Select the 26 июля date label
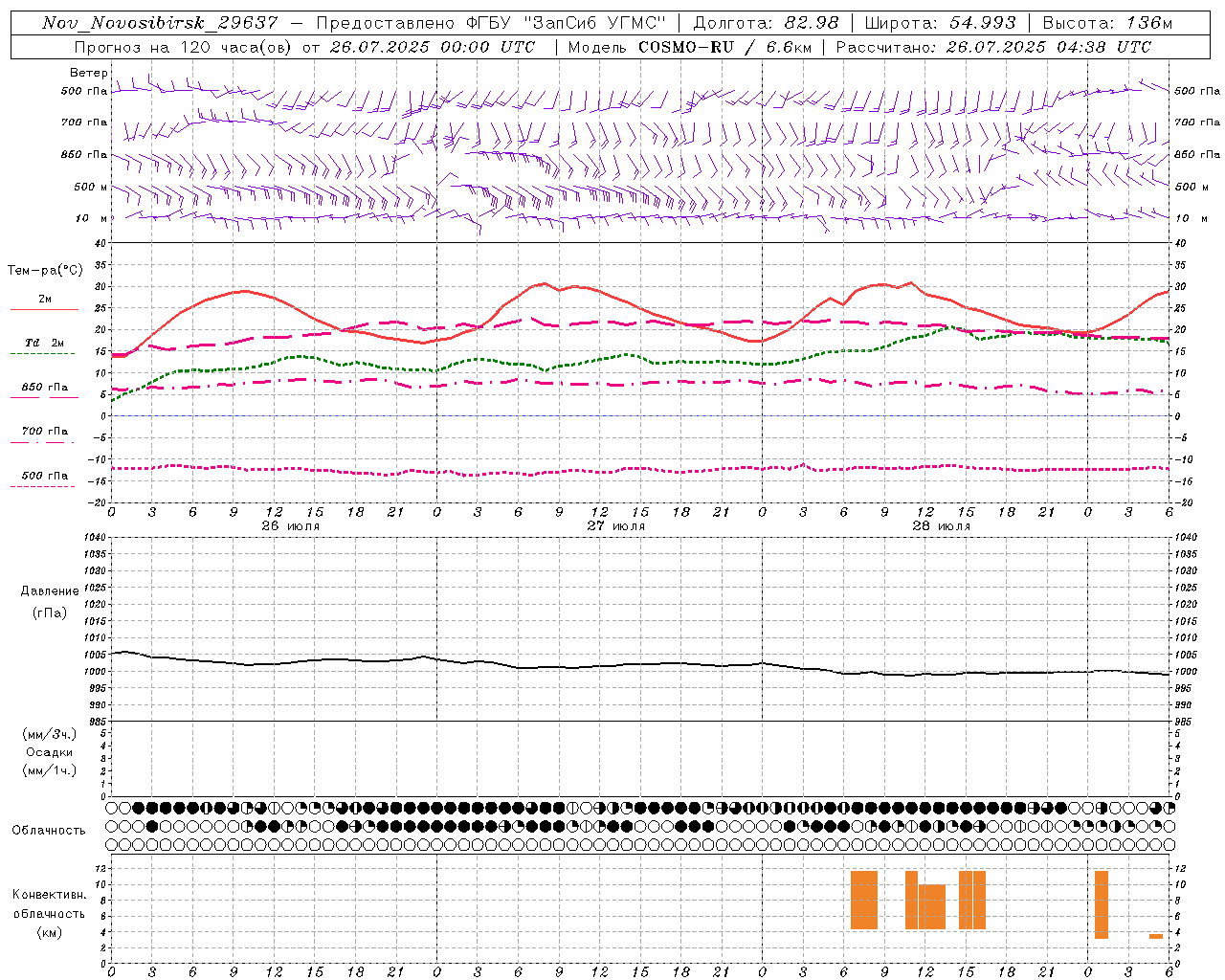Image resolution: width=1225 pixels, height=980 pixels. click(291, 526)
